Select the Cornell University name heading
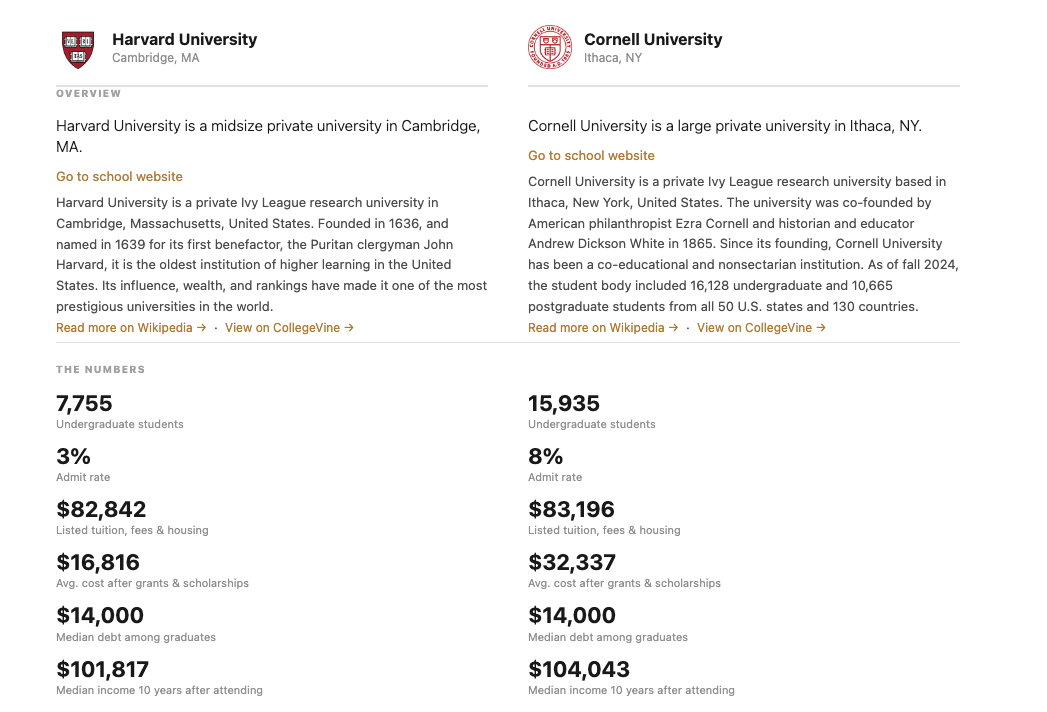1047x712 pixels. pos(652,39)
